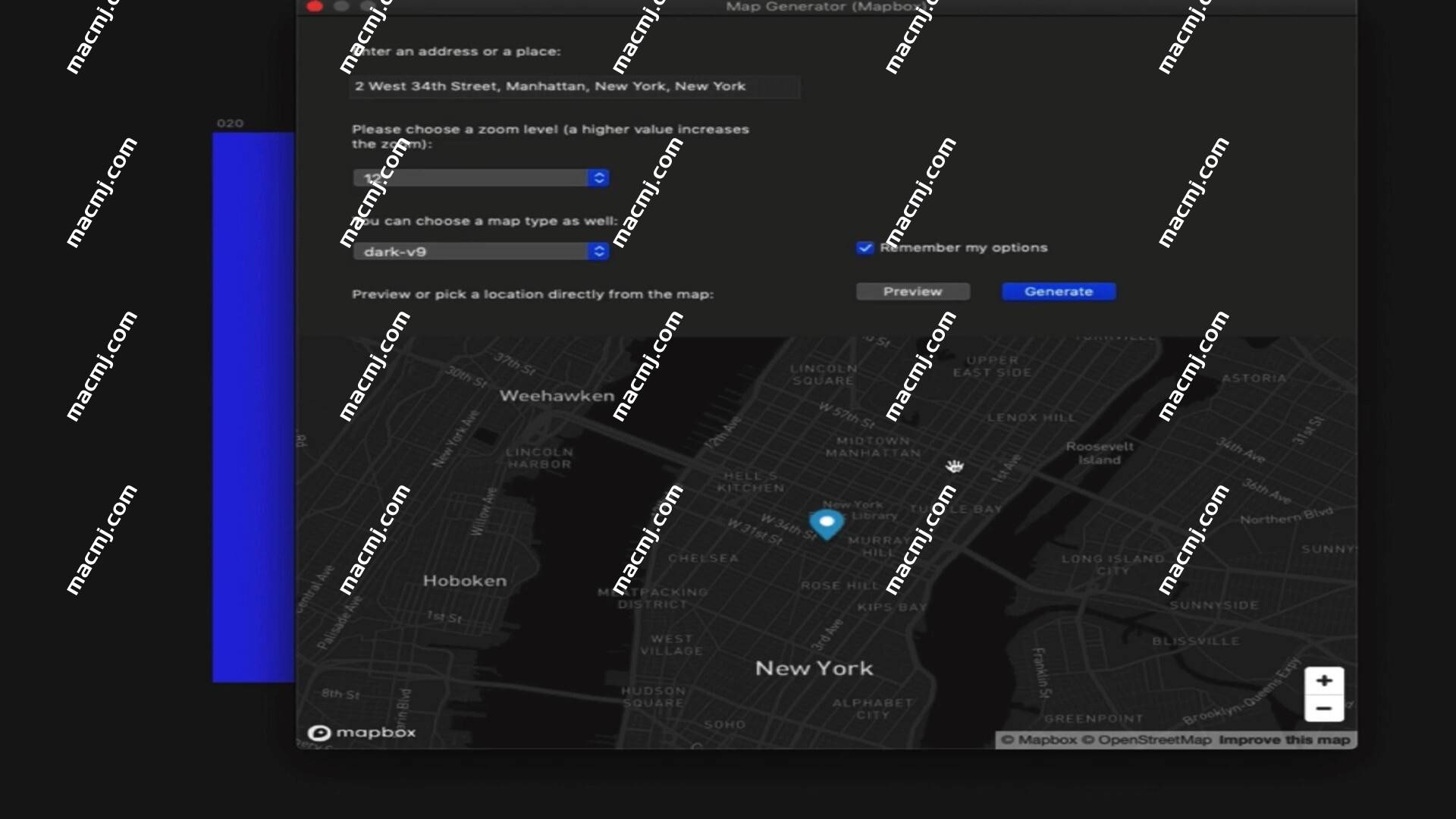Click the New York map label
The height and width of the screenshot is (819, 1456).
point(814,669)
